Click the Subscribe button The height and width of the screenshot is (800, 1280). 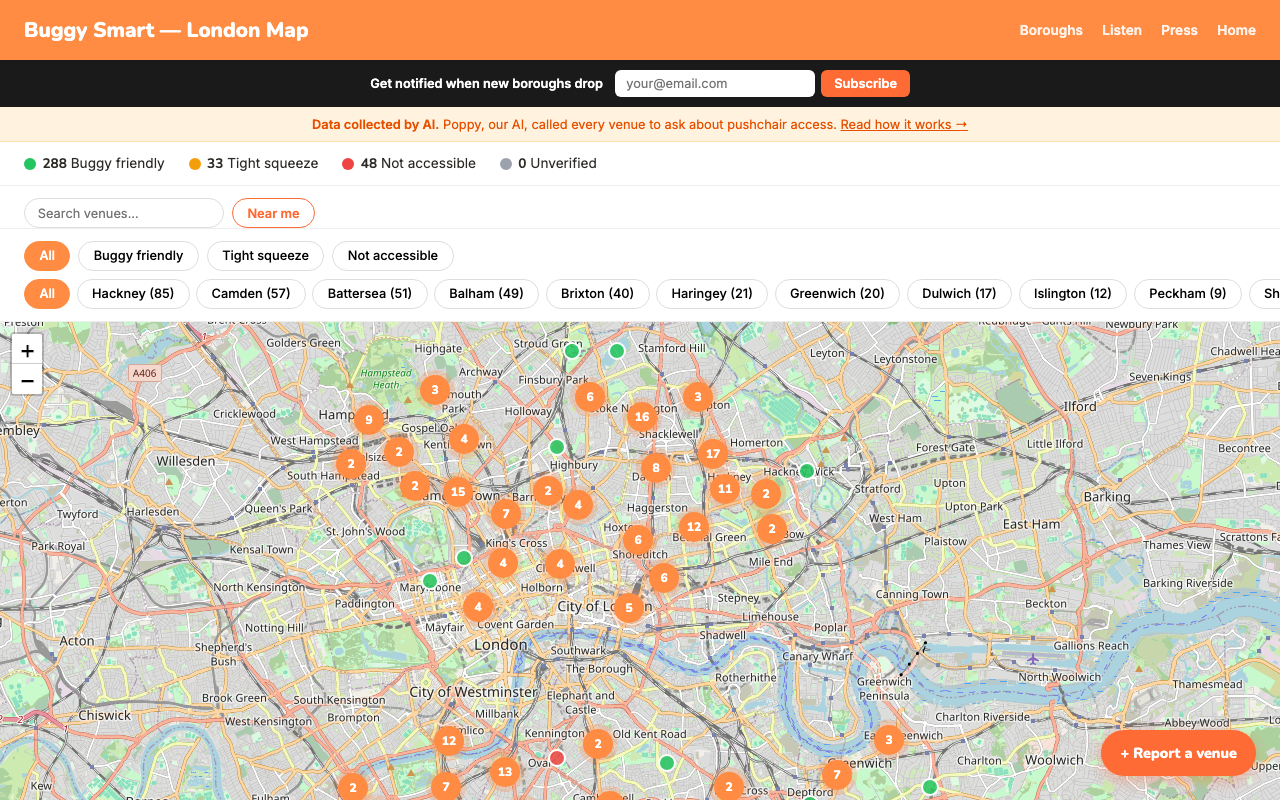click(865, 84)
